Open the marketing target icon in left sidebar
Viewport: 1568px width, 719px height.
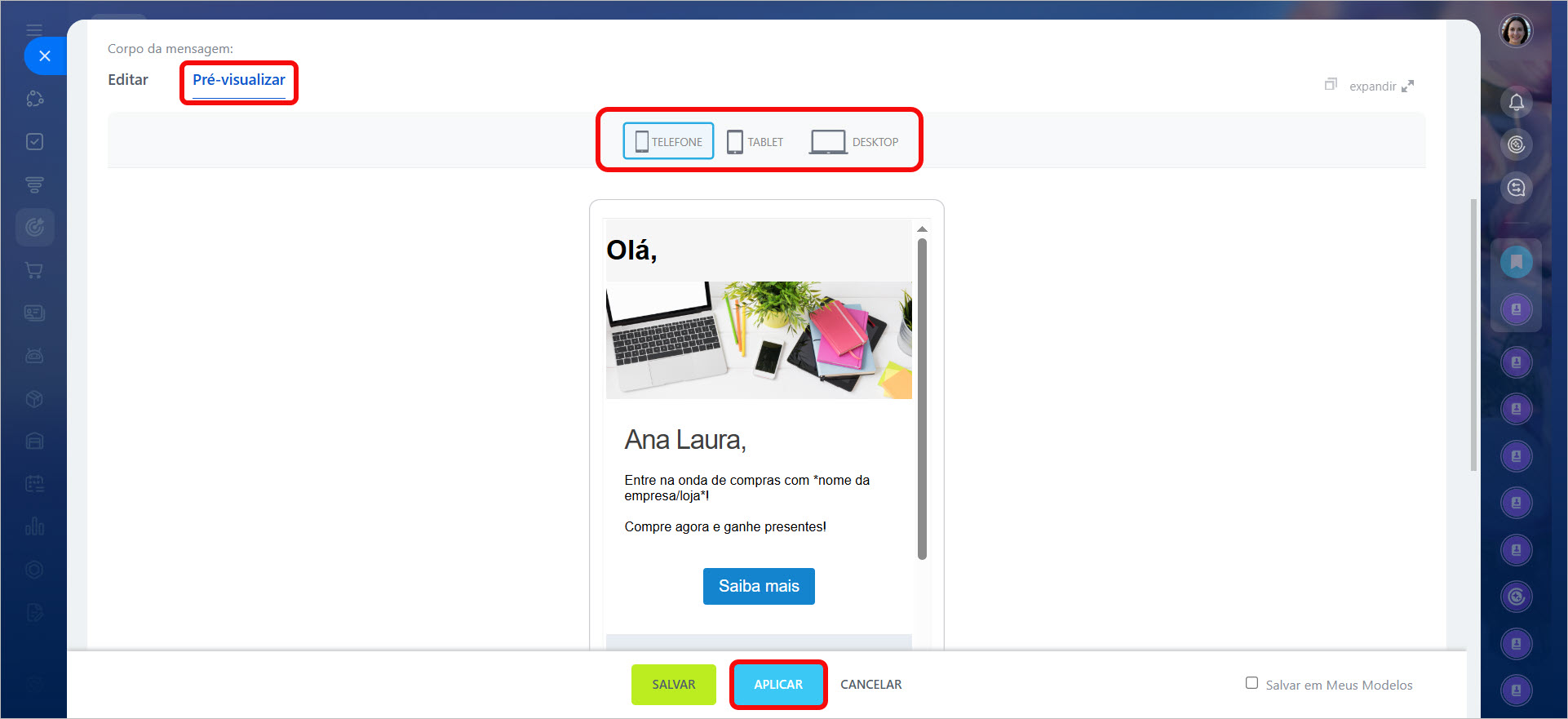[x=34, y=227]
